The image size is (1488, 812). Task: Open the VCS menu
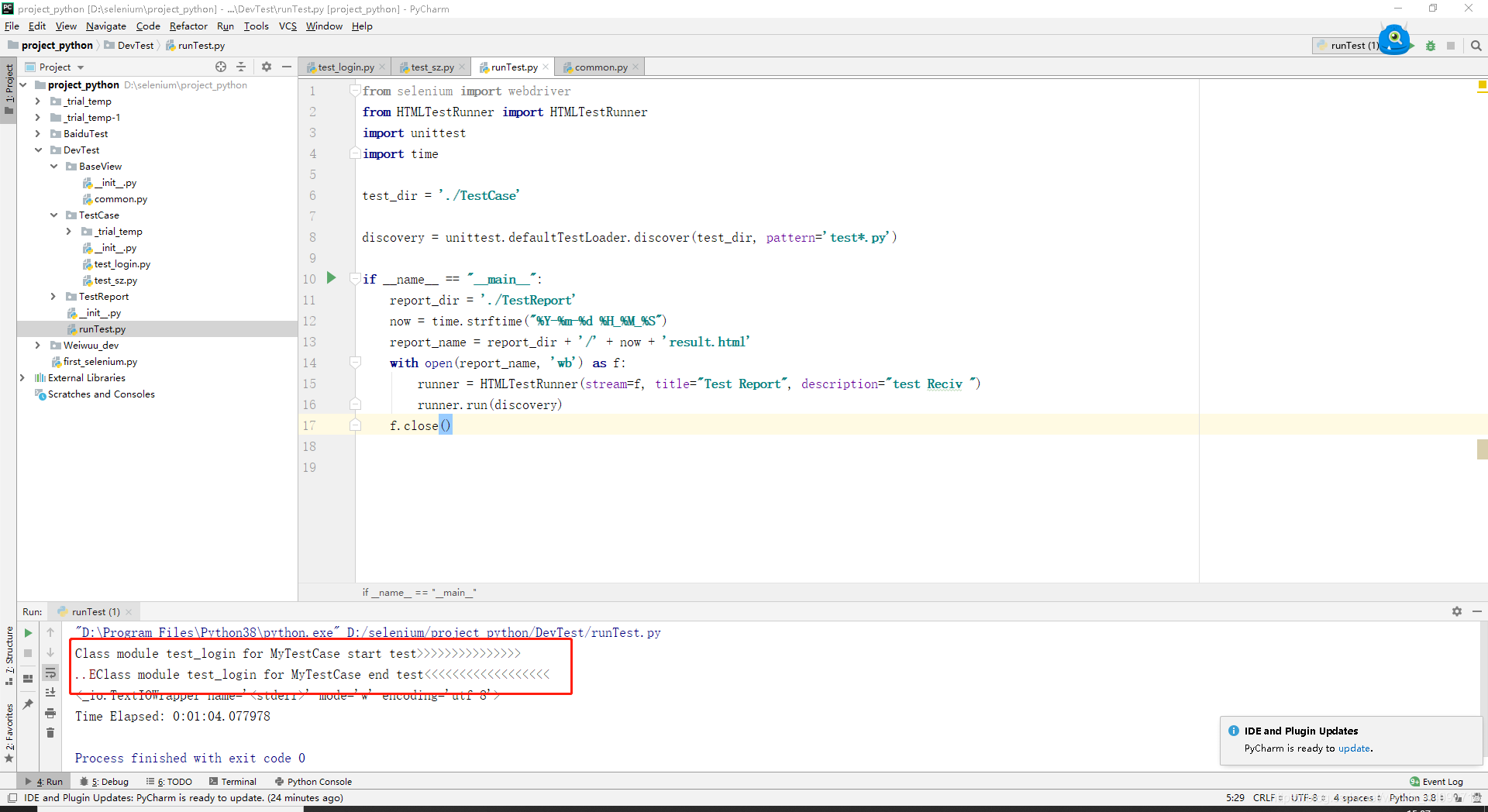point(288,26)
